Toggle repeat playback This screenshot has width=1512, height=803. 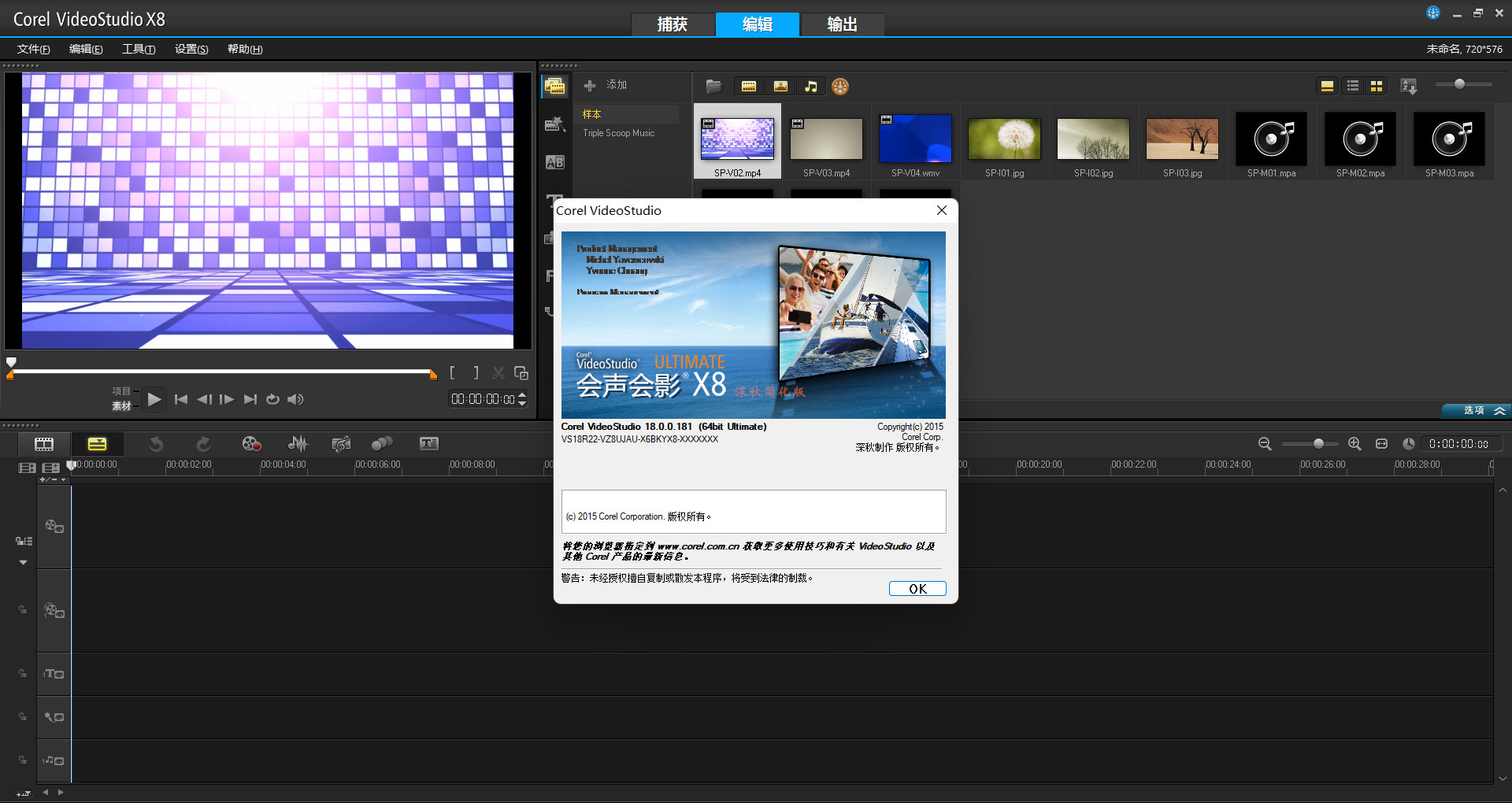[272, 399]
